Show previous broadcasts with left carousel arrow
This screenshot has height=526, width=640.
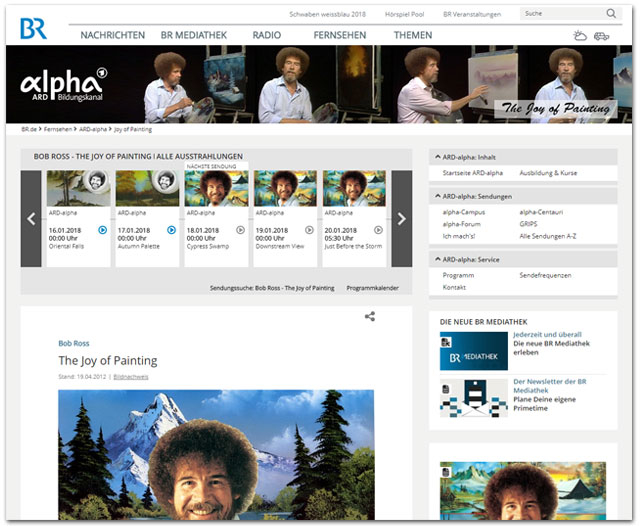31,219
